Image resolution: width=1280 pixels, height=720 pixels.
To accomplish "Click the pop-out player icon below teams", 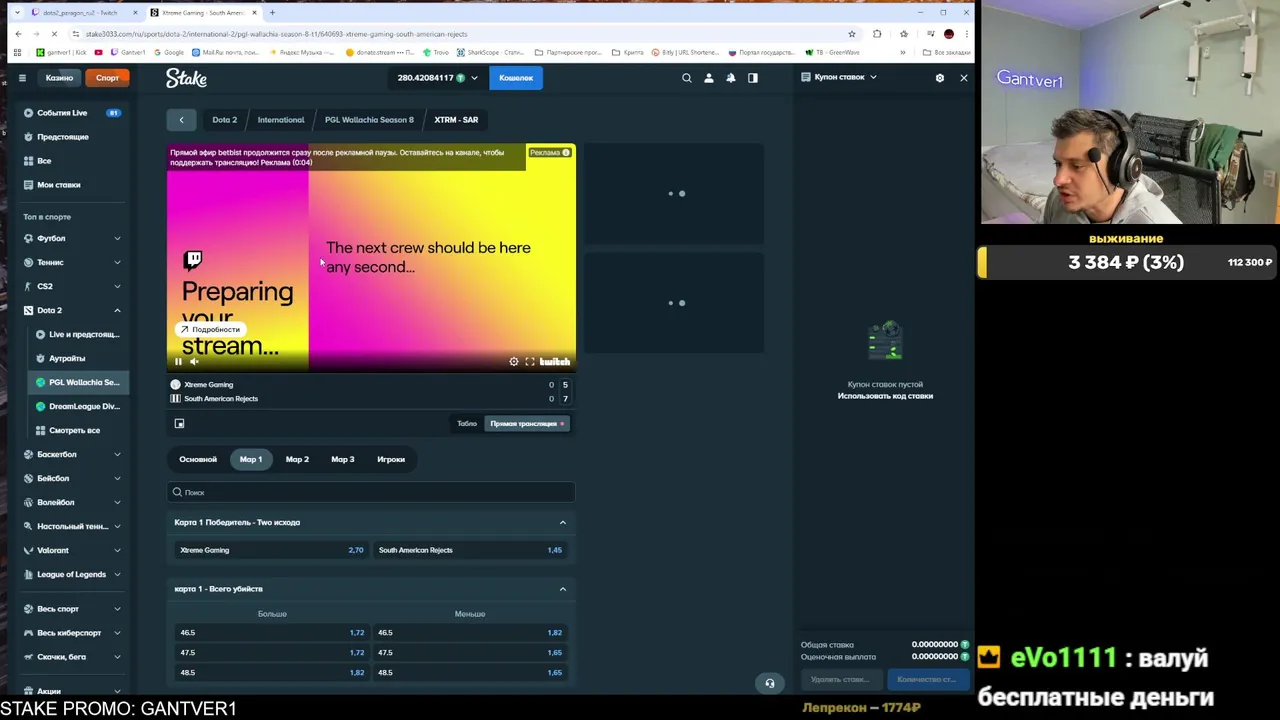I will 179,424.
